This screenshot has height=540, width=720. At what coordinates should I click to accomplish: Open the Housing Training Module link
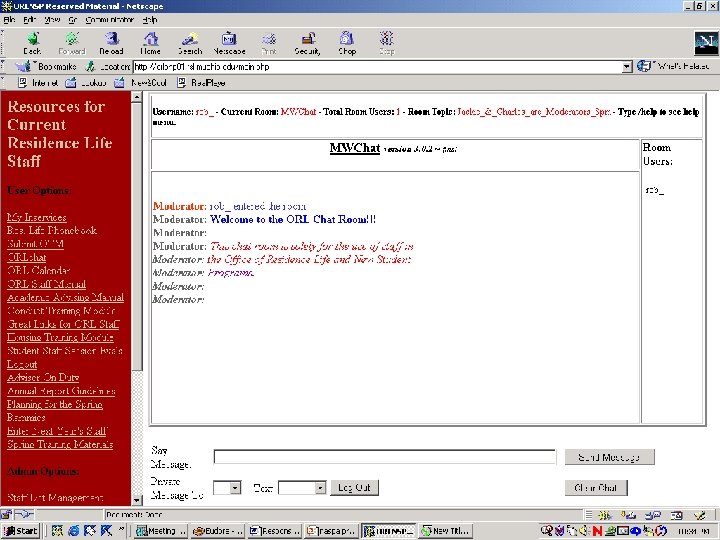(x=60, y=337)
